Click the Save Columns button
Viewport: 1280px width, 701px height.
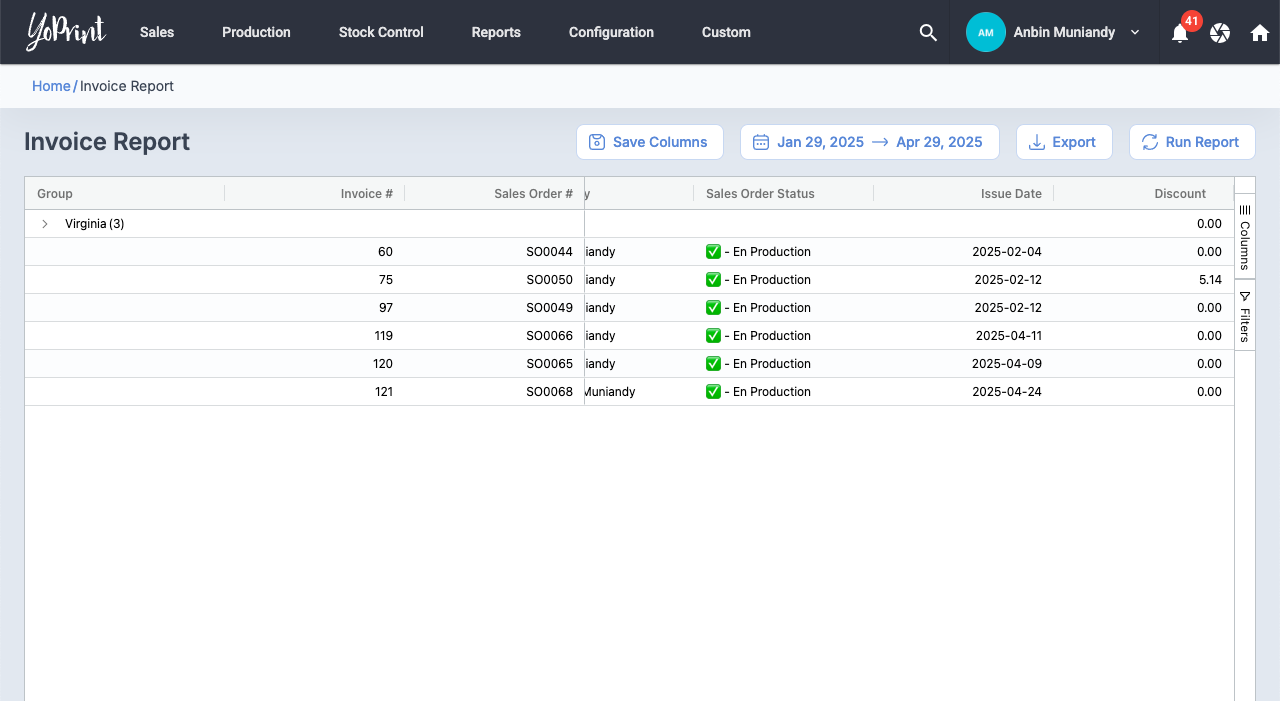(x=649, y=142)
